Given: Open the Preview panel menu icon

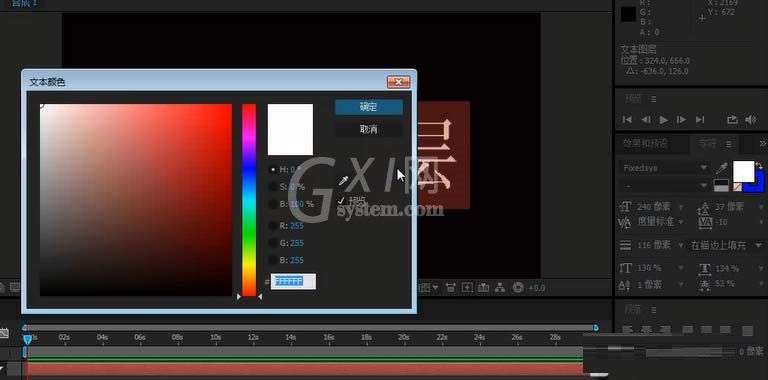Looking at the screenshot, I should click(x=653, y=99).
